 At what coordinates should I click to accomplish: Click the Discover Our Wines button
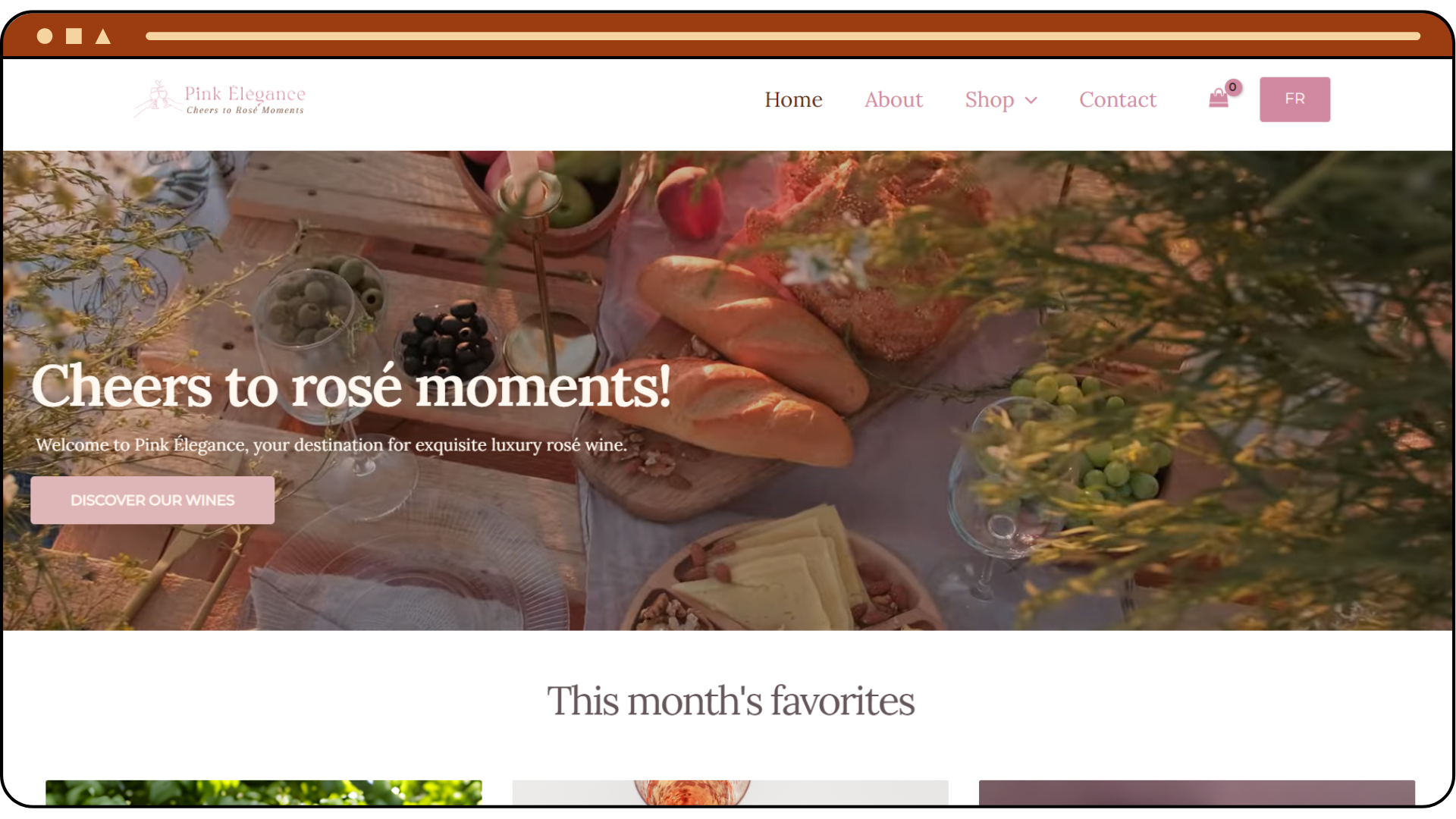click(152, 500)
